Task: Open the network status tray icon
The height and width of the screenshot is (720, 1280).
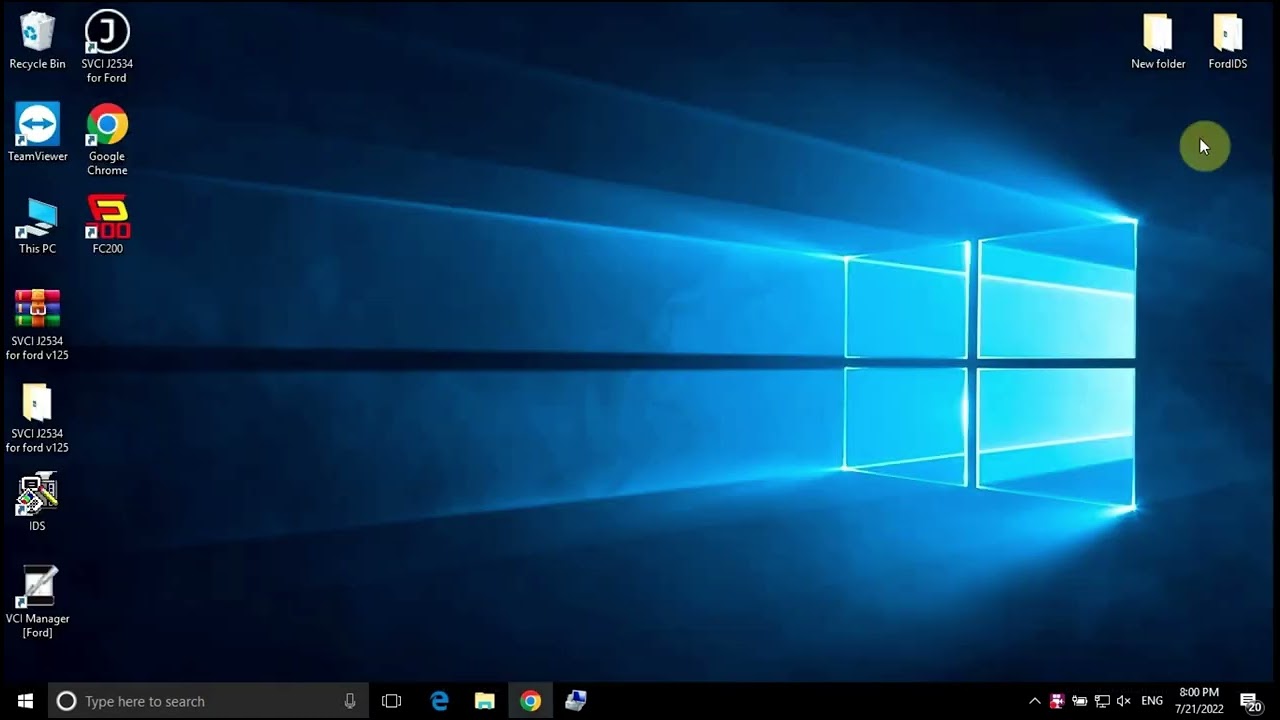Action: (x=1102, y=701)
